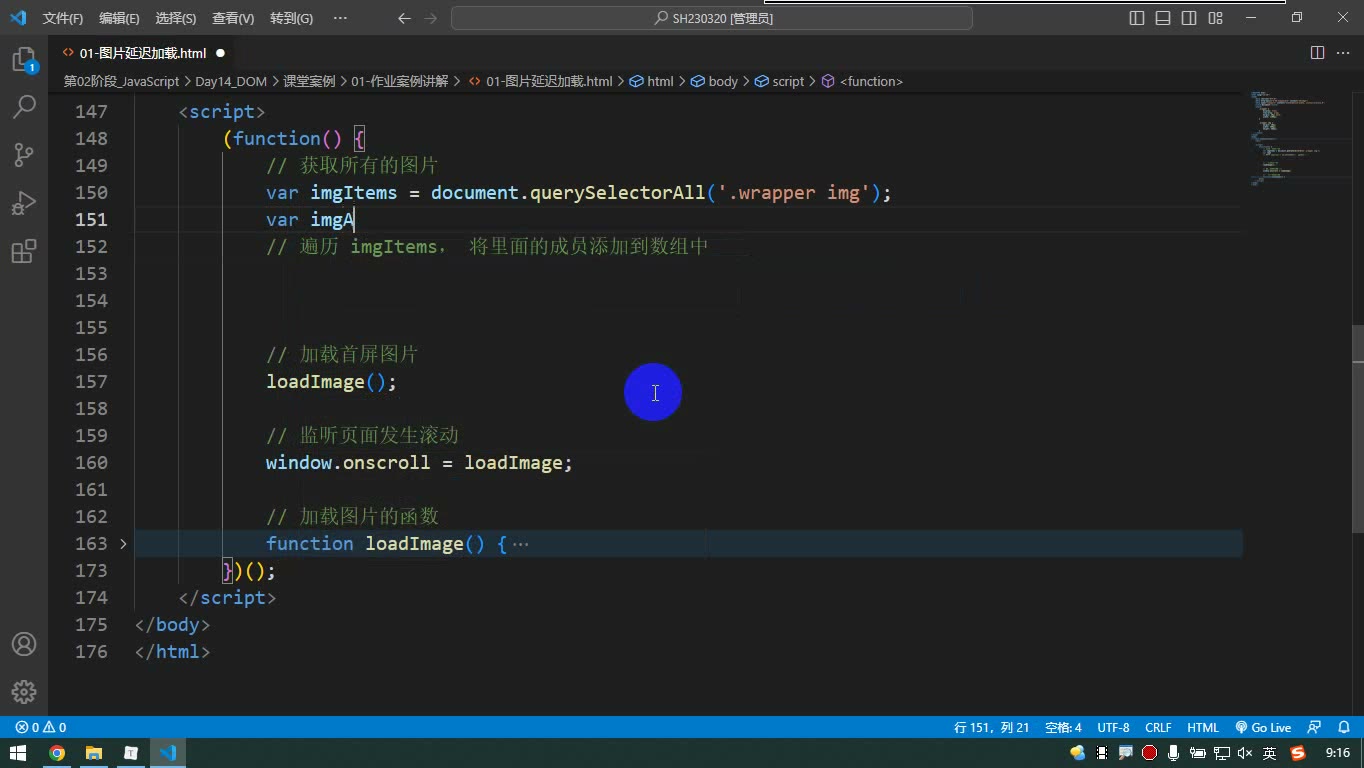Open the 文件(F) menu
Viewport: 1364px width, 768px height.
tap(63, 18)
